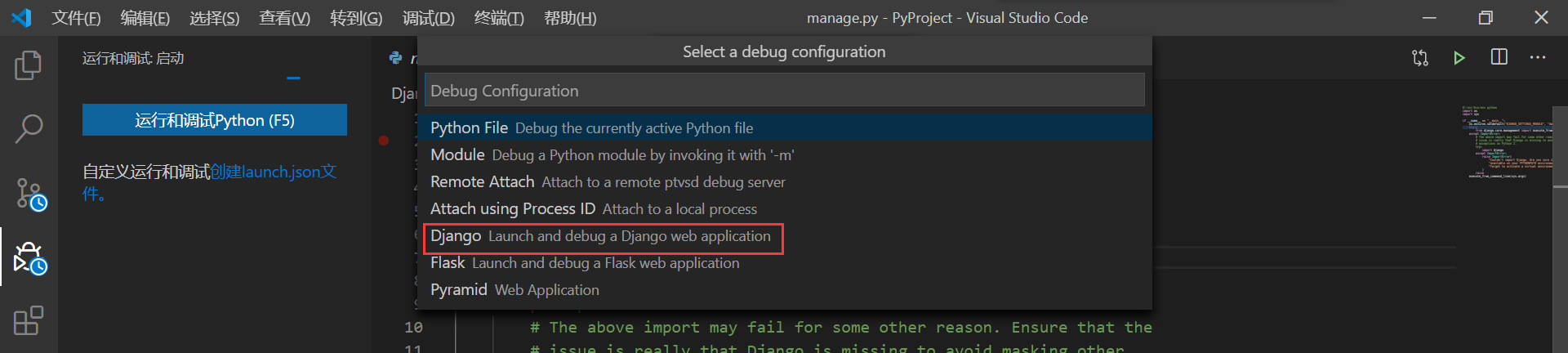Viewport: 1568px width, 353px height.
Task: Split the editor to the right
Action: click(x=1499, y=57)
